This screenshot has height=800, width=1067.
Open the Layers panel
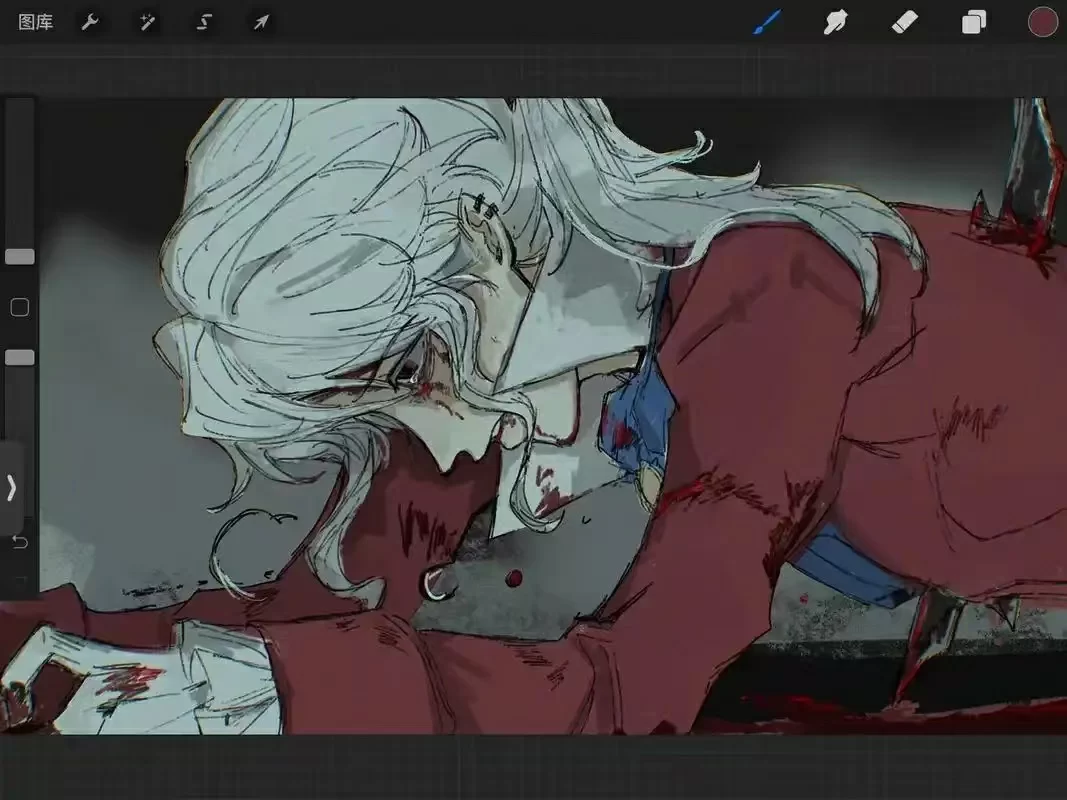tap(974, 22)
